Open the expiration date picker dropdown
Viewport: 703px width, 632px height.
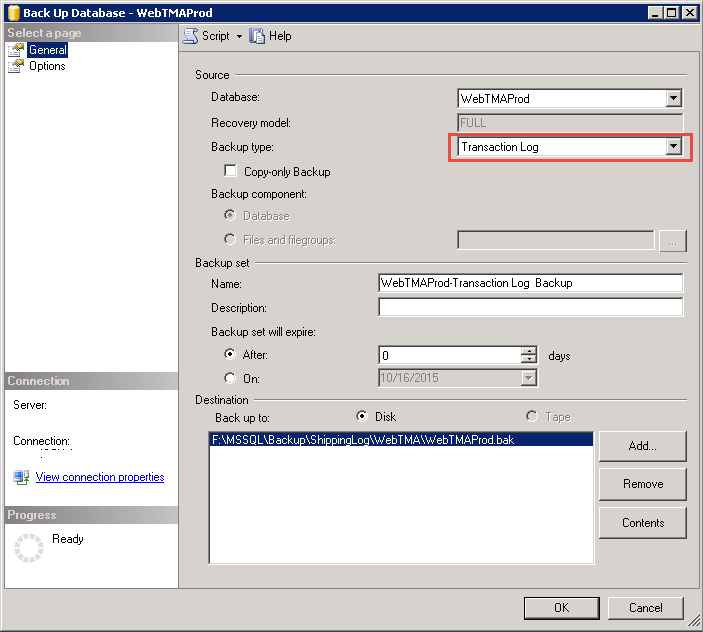tap(529, 378)
